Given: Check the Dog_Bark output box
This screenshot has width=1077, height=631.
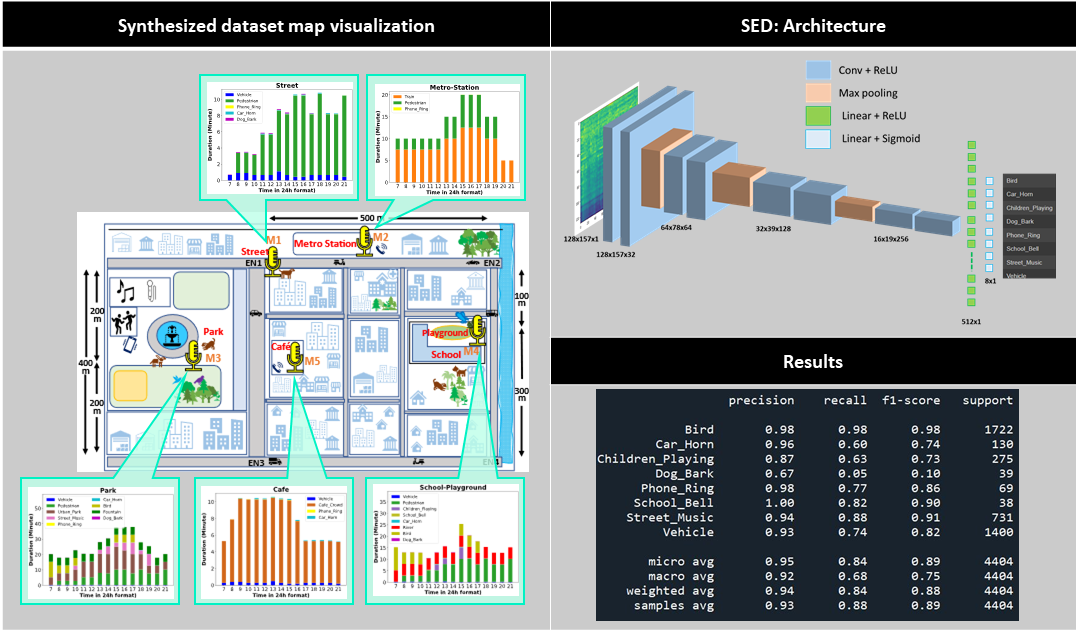Looking at the screenshot, I should [989, 217].
